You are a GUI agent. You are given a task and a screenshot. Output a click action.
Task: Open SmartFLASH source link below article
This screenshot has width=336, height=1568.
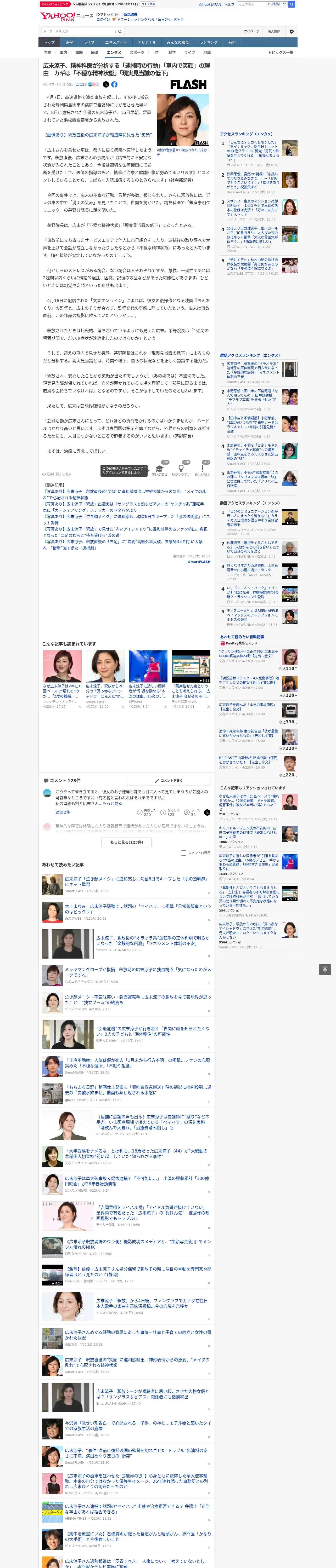[x=199, y=562]
